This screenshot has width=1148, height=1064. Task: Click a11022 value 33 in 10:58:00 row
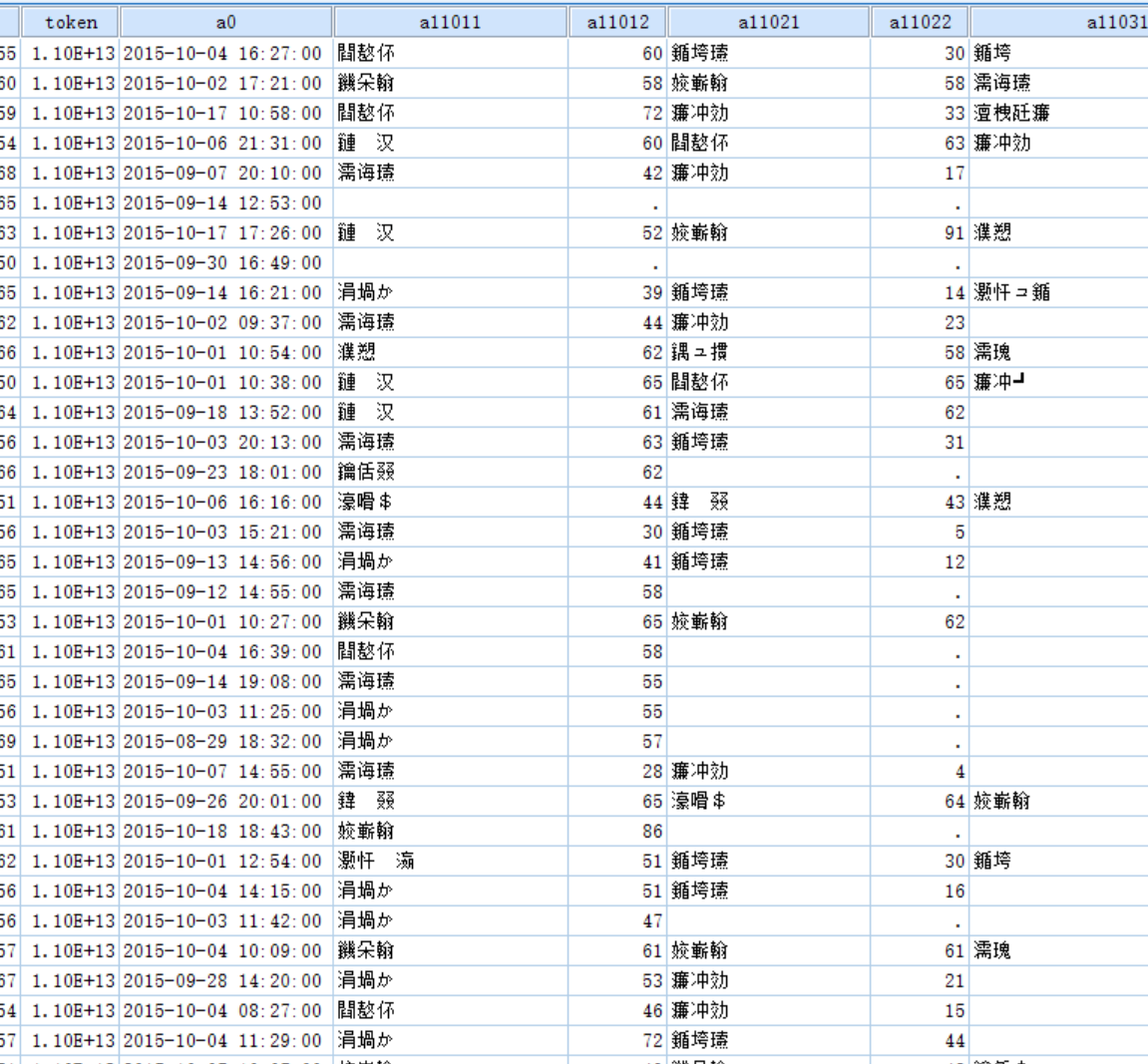[x=955, y=114]
